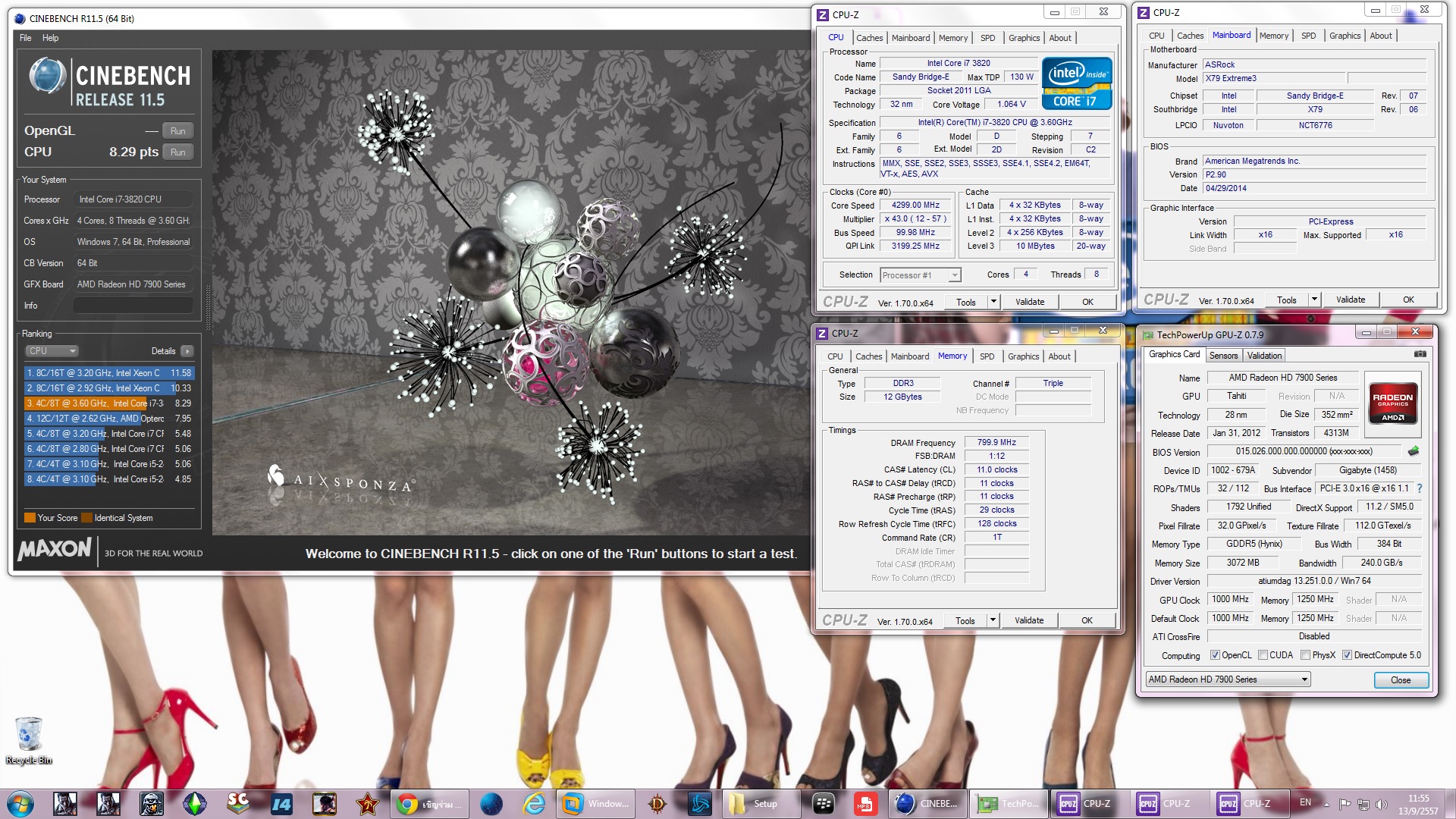This screenshot has height=819, width=1456.
Task: Click the Windows Start orb
Action: pos(20,804)
